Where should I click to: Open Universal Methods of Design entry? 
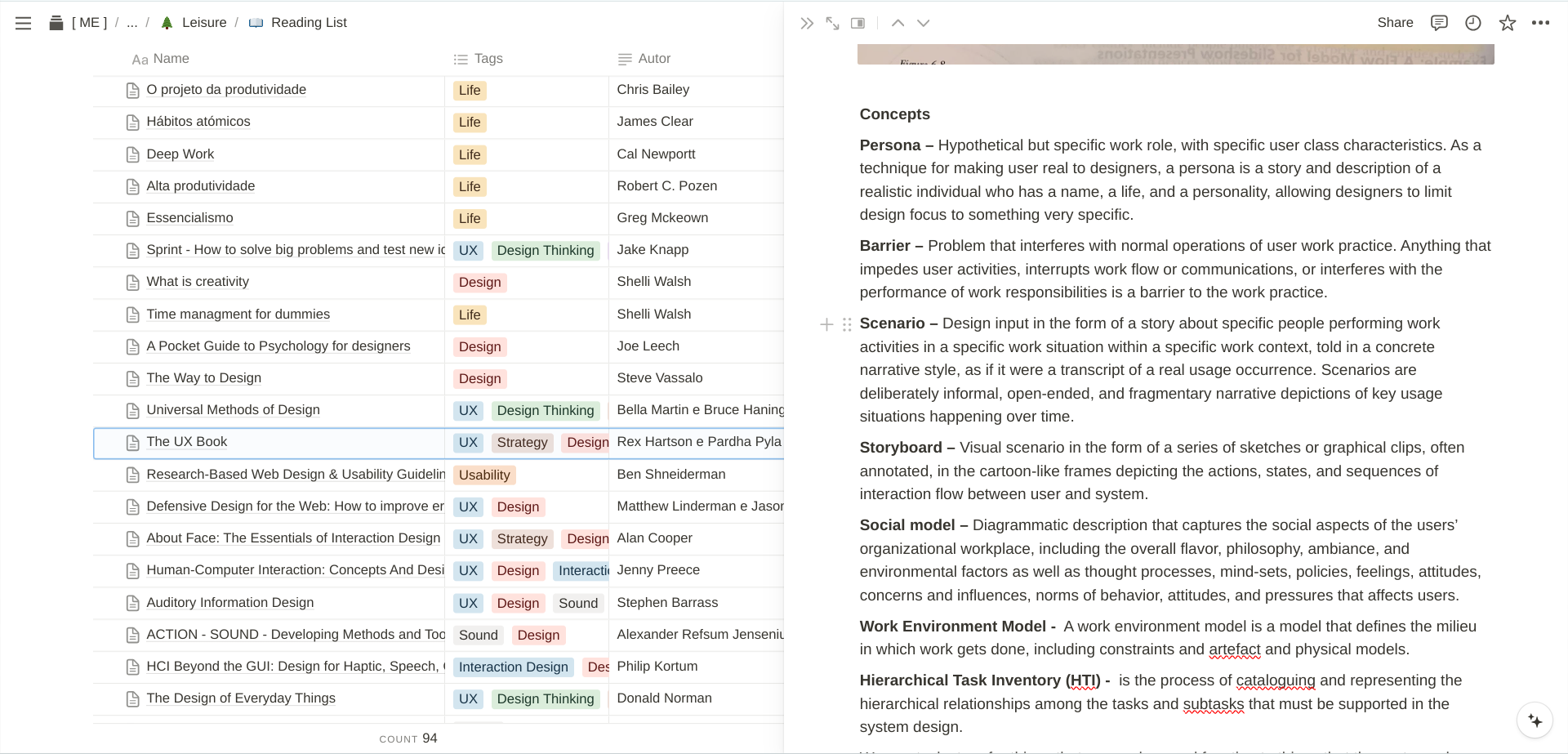tap(234, 410)
